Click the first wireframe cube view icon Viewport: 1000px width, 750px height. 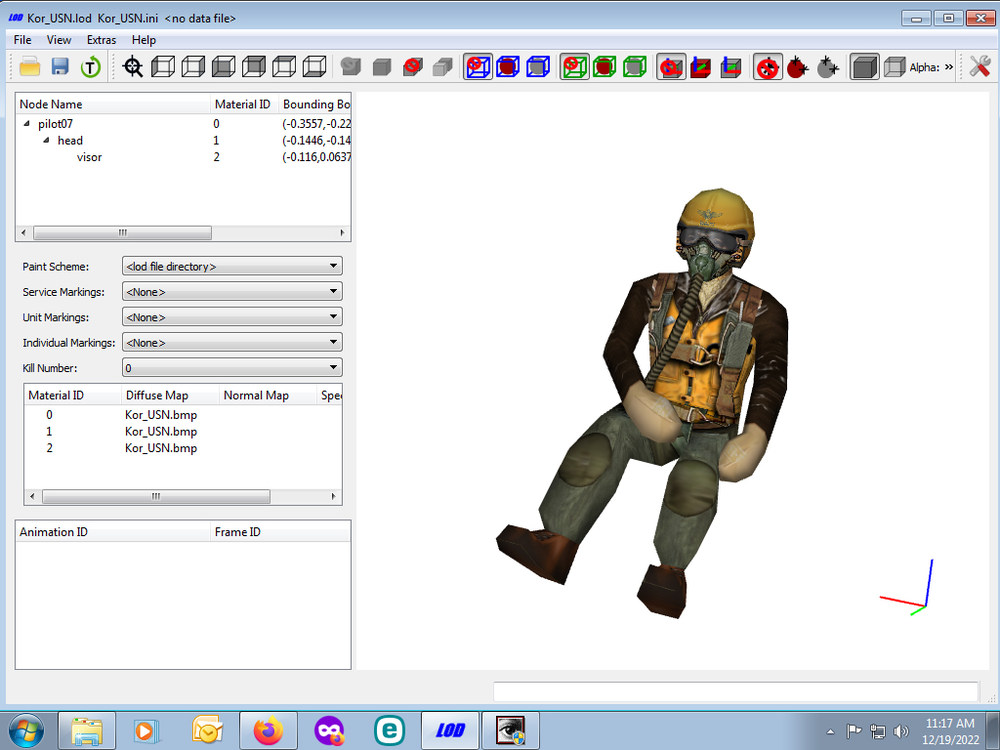pyautogui.click(x=163, y=66)
